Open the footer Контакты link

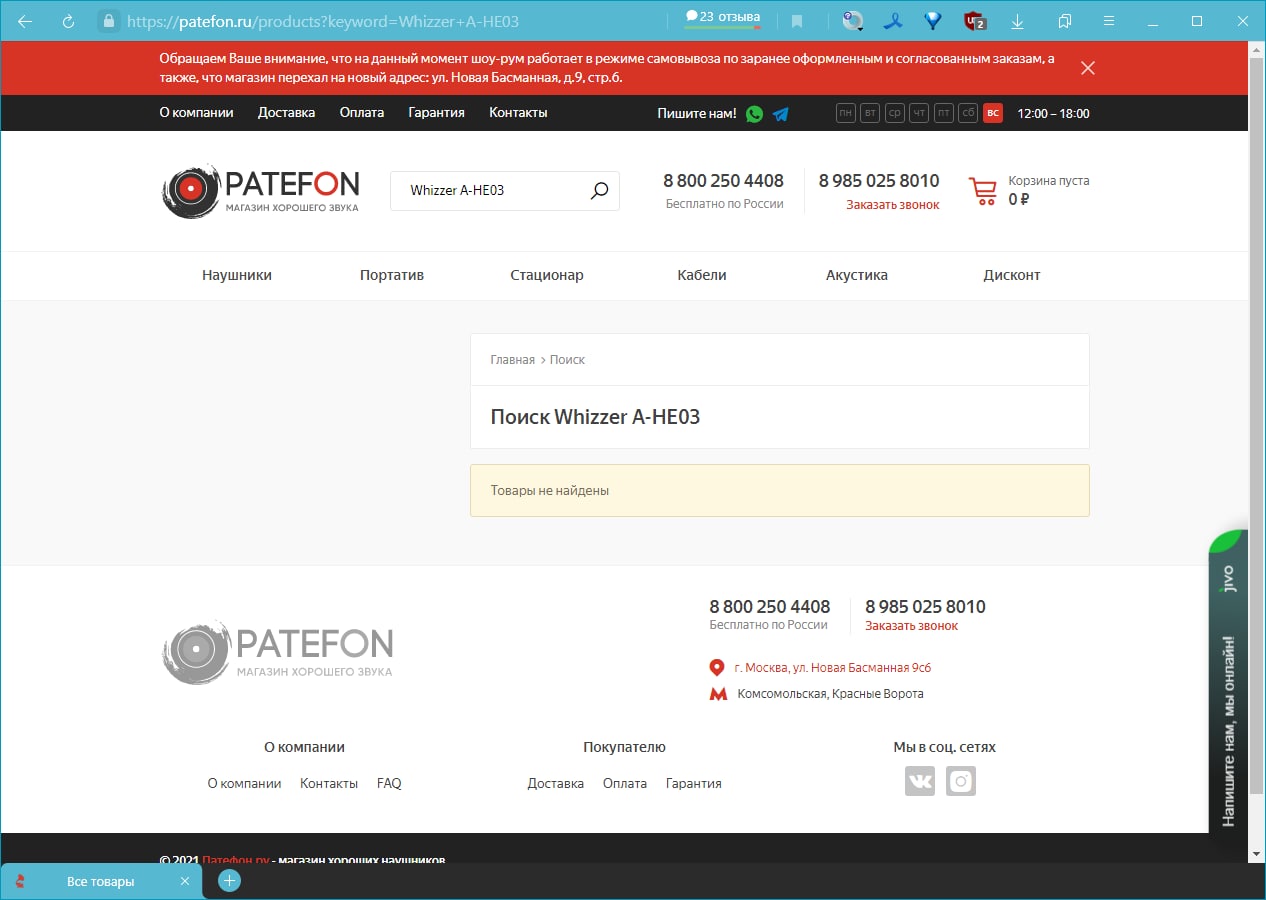[329, 784]
